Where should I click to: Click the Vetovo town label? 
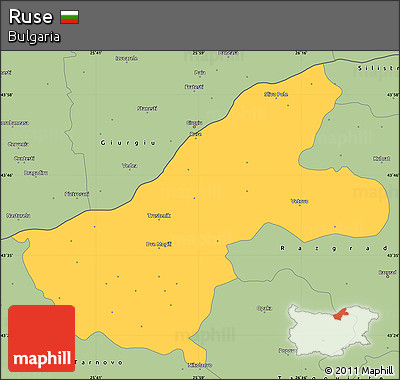pyautogui.click(x=299, y=201)
